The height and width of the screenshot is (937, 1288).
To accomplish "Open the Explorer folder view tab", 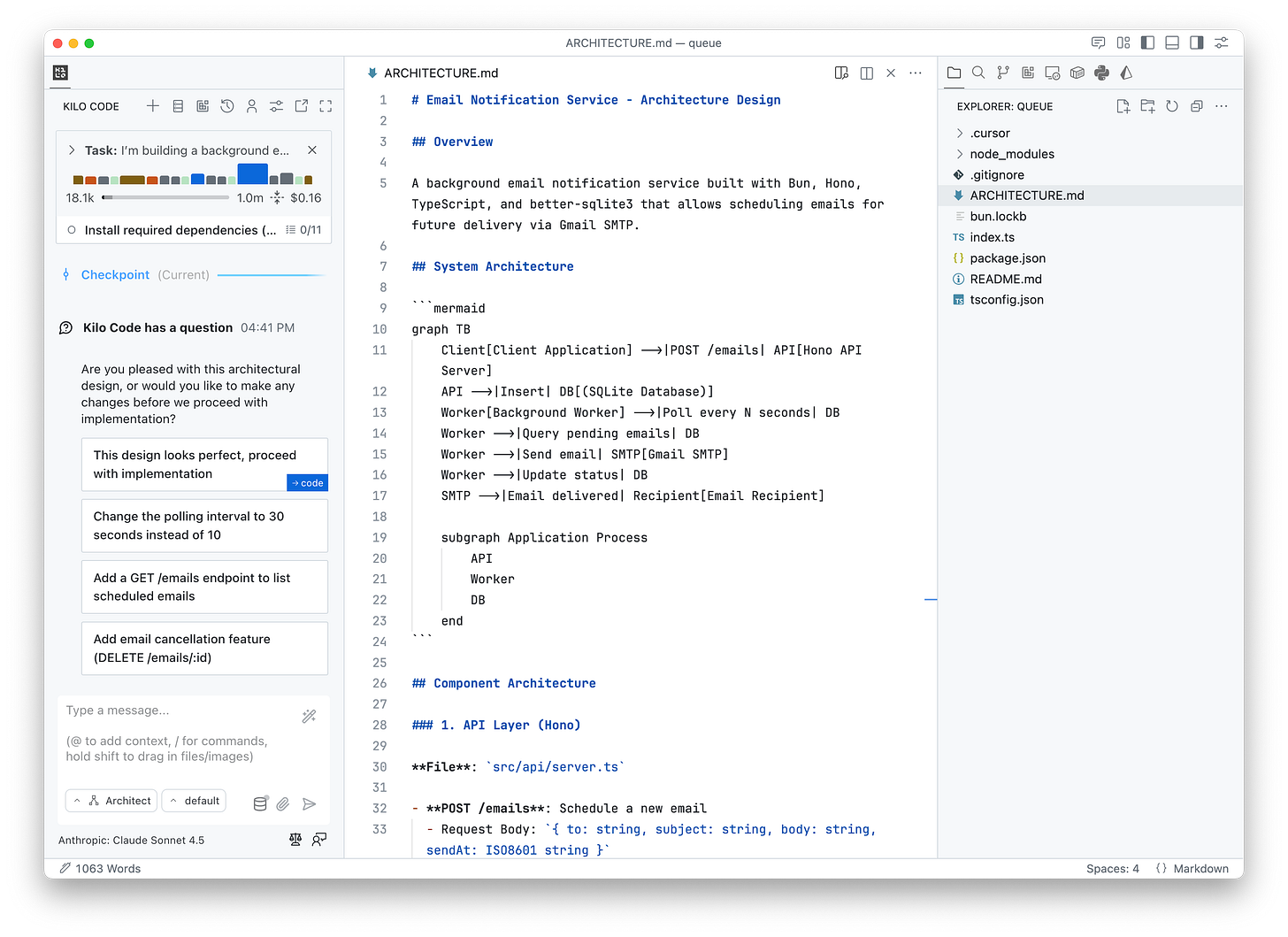I will (954, 73).
